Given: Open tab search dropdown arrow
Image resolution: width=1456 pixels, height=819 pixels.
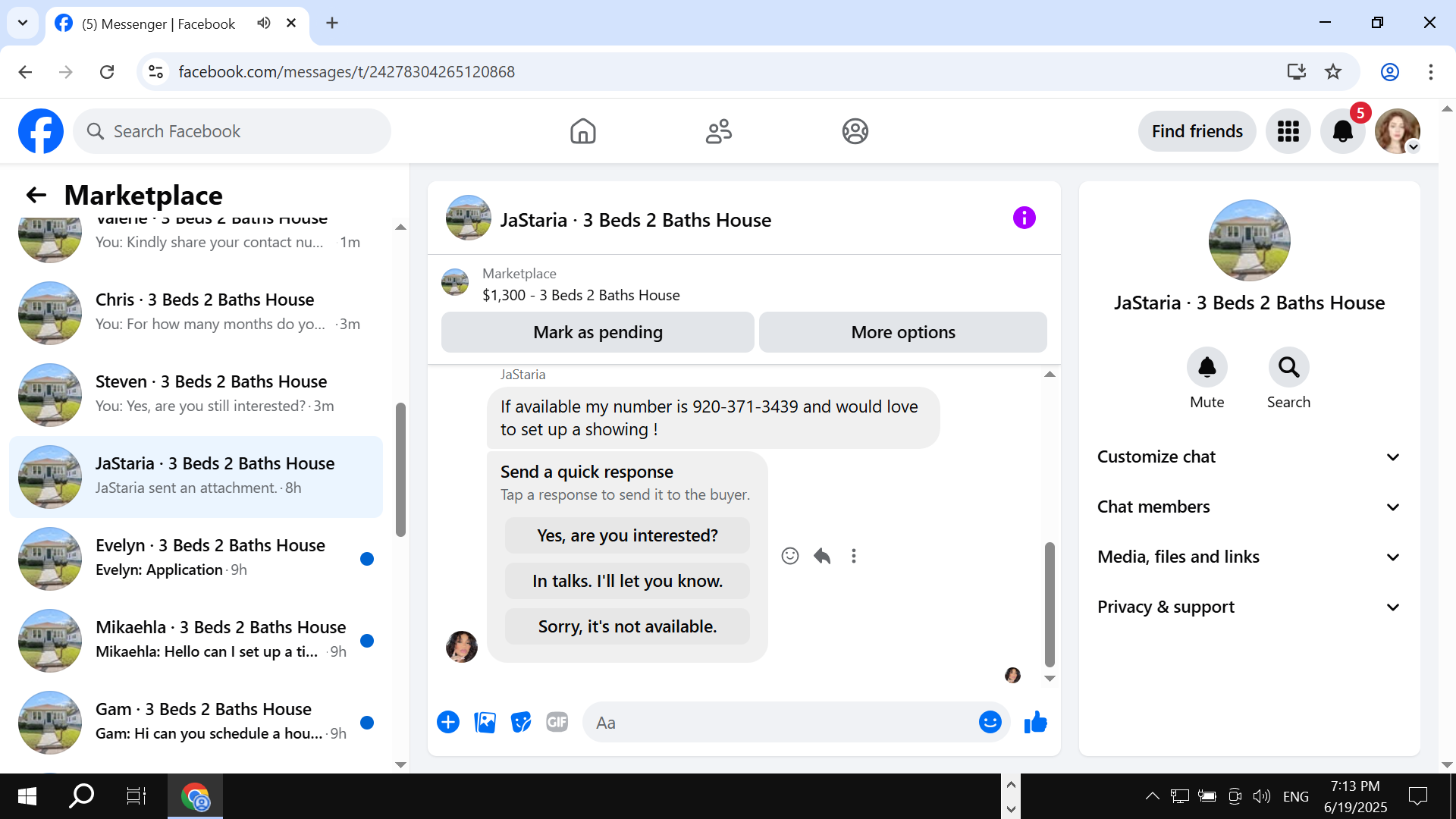Looking at the screenshot, I should pos(23,23).
